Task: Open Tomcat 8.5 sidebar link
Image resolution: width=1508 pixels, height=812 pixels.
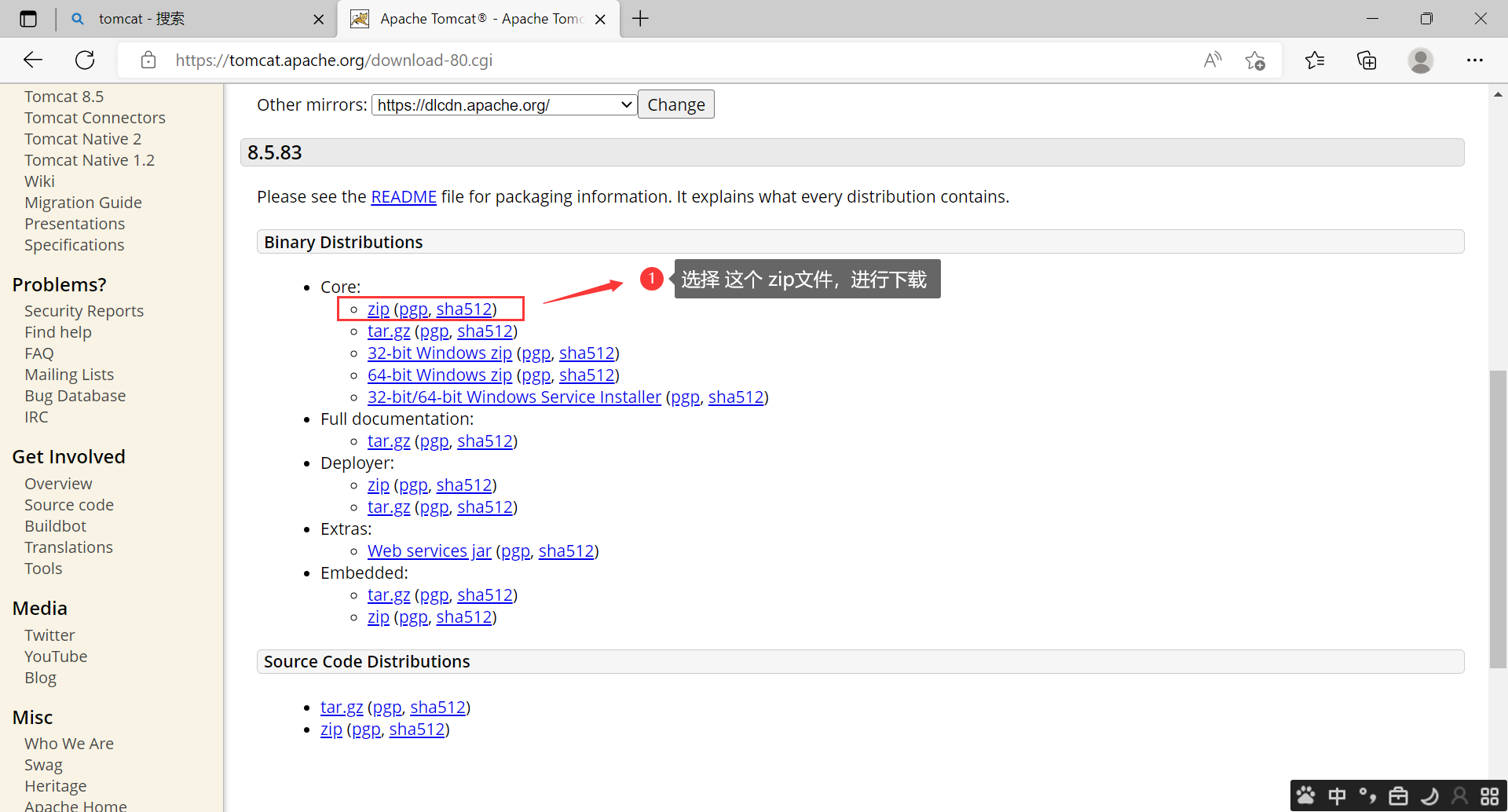Action: coord(64,97)
